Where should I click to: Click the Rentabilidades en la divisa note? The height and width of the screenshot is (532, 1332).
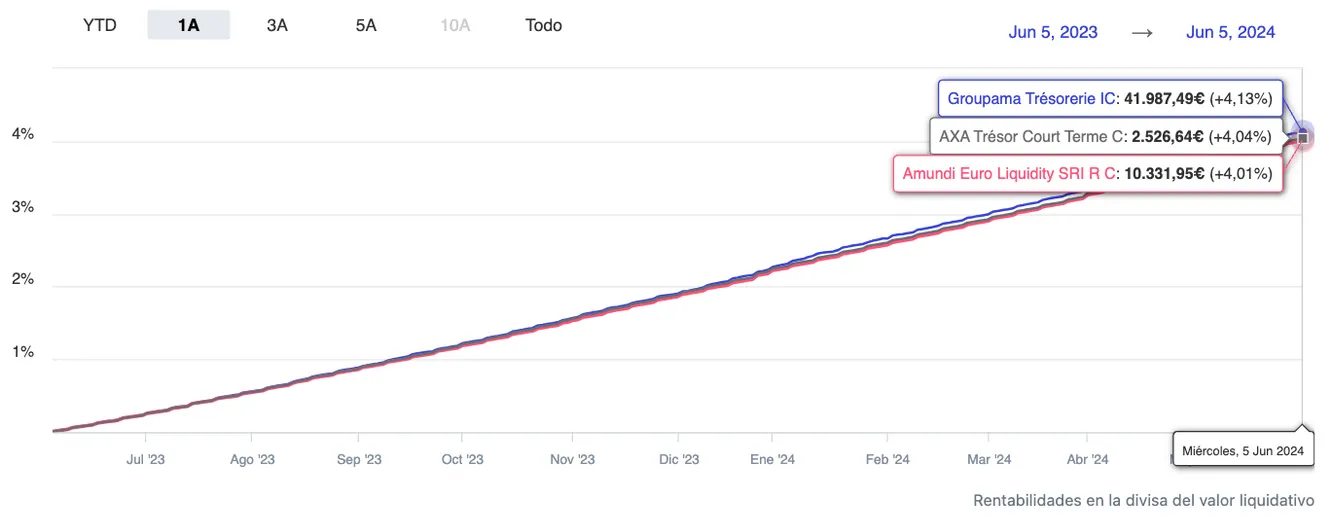coord(1143,500)
